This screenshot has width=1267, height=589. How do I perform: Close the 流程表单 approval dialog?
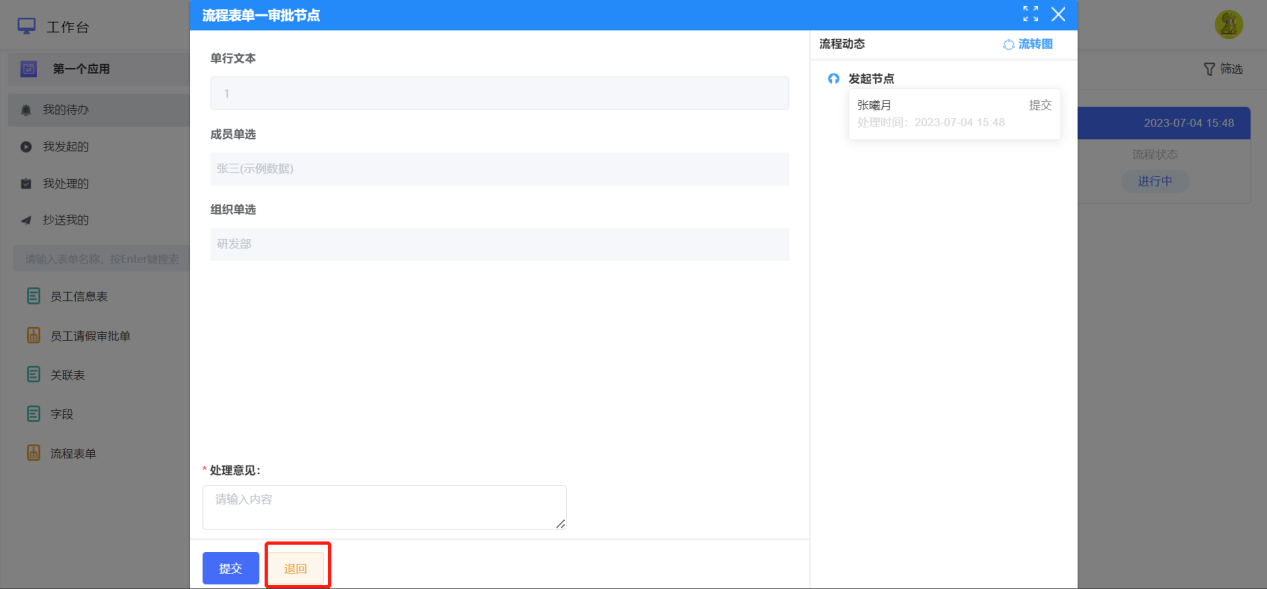click(1058, 14)
